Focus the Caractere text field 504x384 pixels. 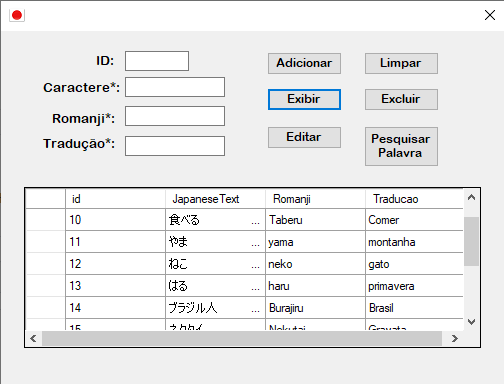tap(175, 87)
